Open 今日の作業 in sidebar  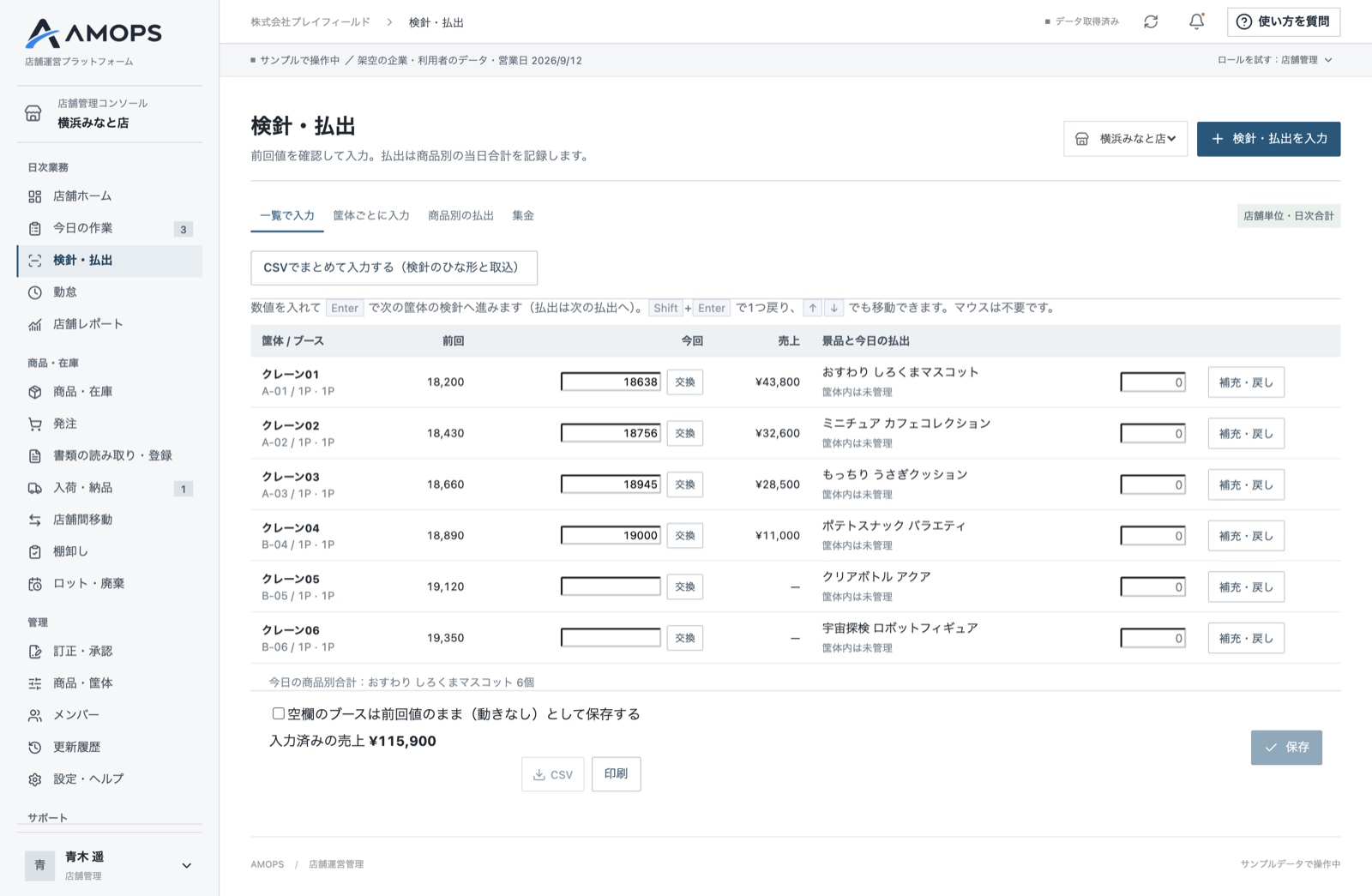point(110,228)
